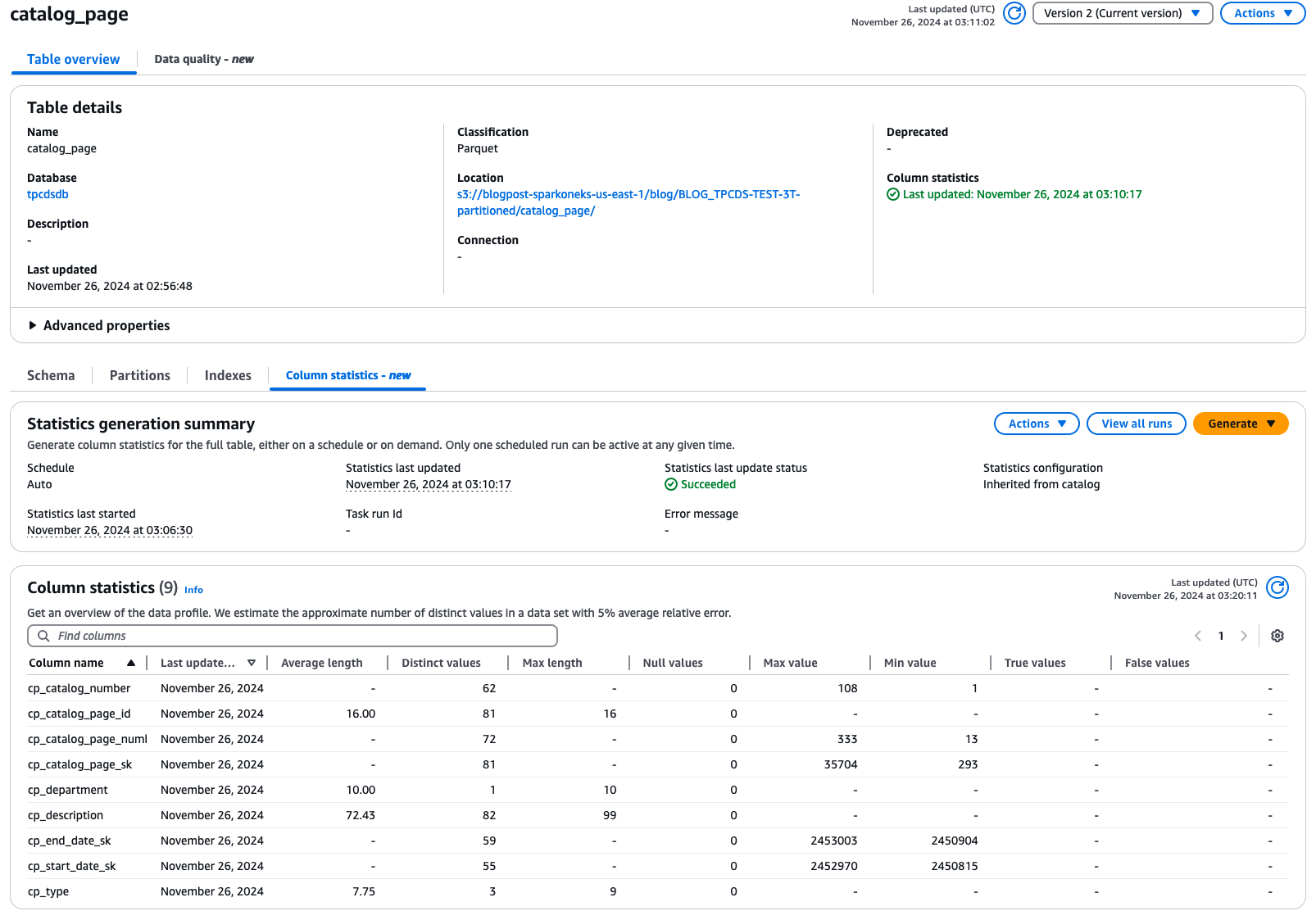The image size is (1316, 920).
Task: Click the sort arrow on Column name header
Action: click(132, 663)
